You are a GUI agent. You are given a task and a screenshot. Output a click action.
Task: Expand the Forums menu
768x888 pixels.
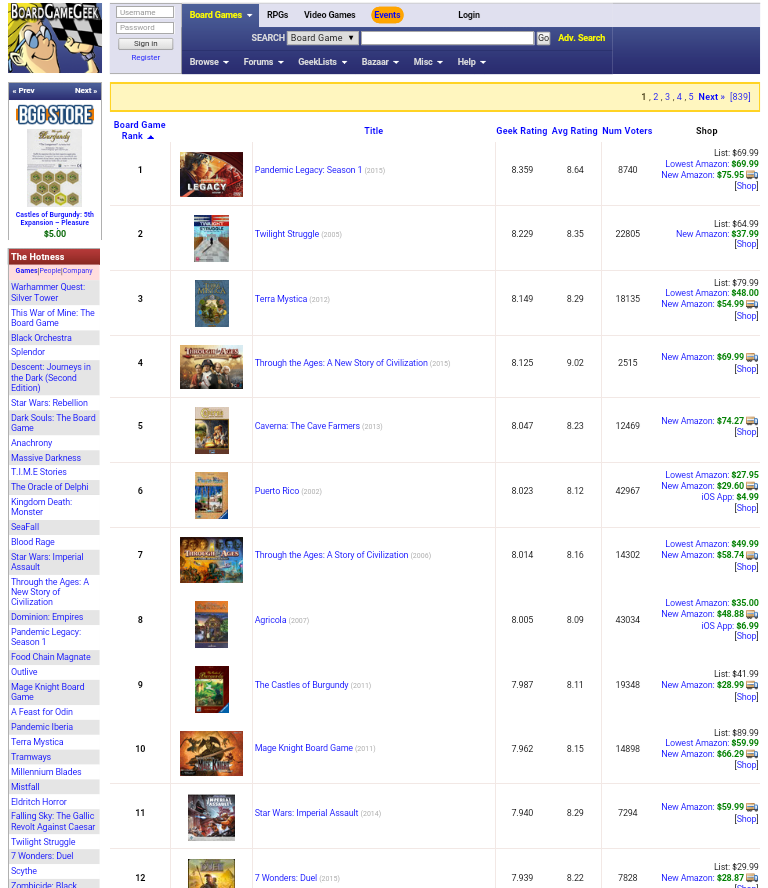coord(263,62)
